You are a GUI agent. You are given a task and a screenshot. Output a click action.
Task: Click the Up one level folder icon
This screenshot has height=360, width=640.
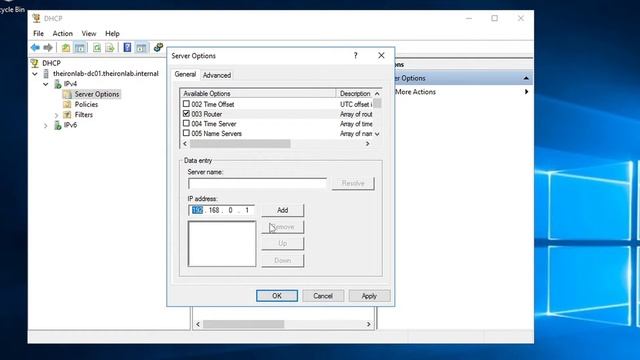(x=66, y=48)
